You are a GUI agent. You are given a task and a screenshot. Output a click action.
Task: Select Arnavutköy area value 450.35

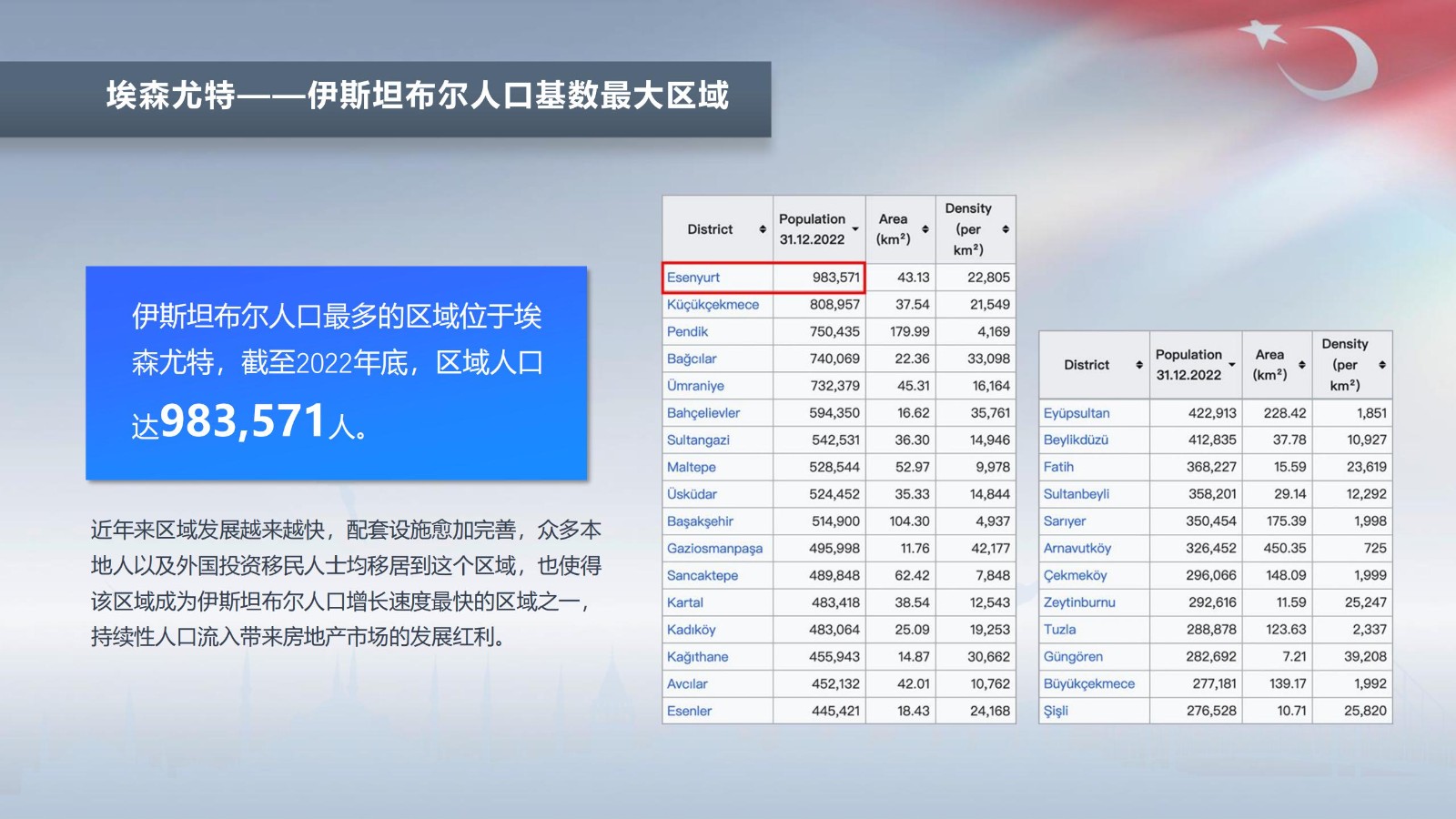[1285, 549]
